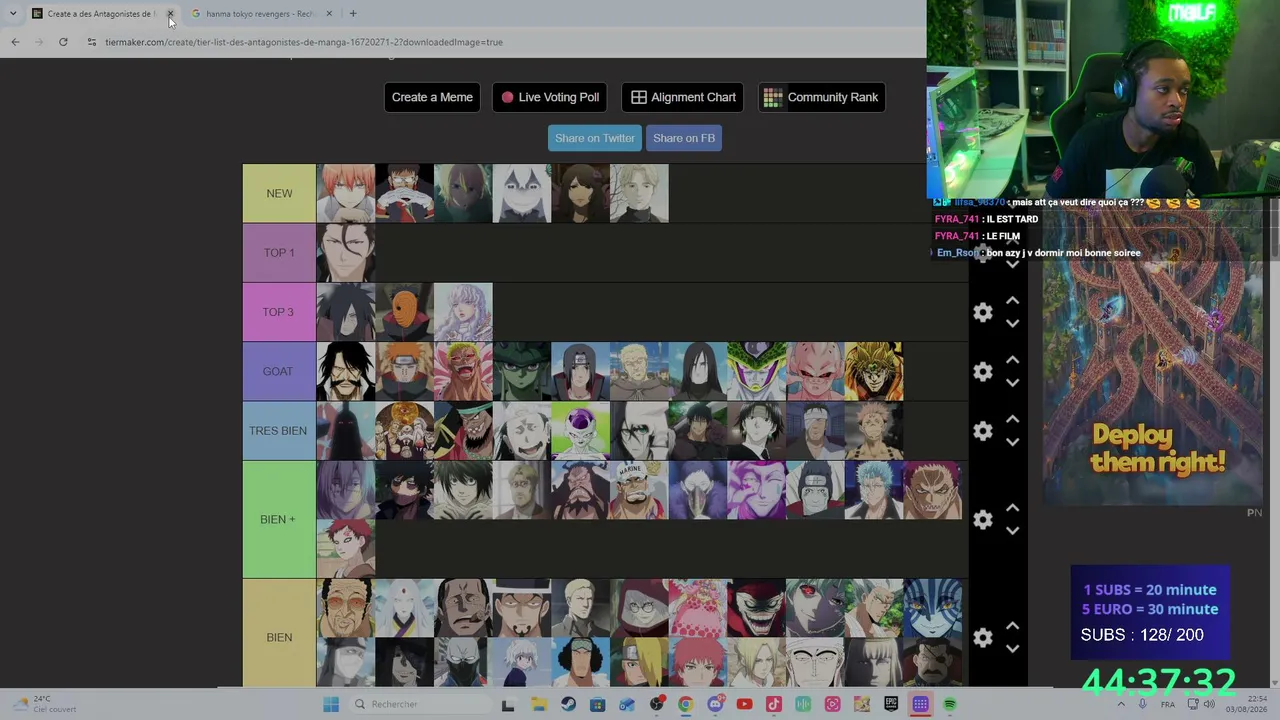Move the BIEN + tier down
Screen dimensions: 1280x720
point(1012,530)
